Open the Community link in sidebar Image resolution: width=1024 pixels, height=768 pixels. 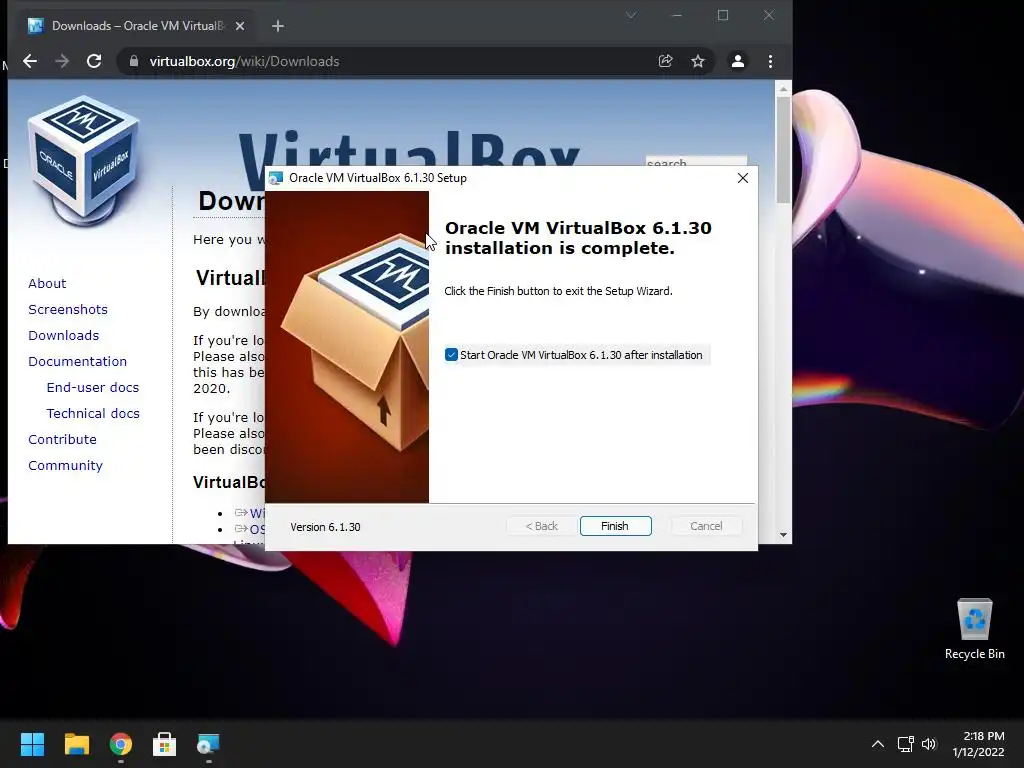(x=65, y=466)
